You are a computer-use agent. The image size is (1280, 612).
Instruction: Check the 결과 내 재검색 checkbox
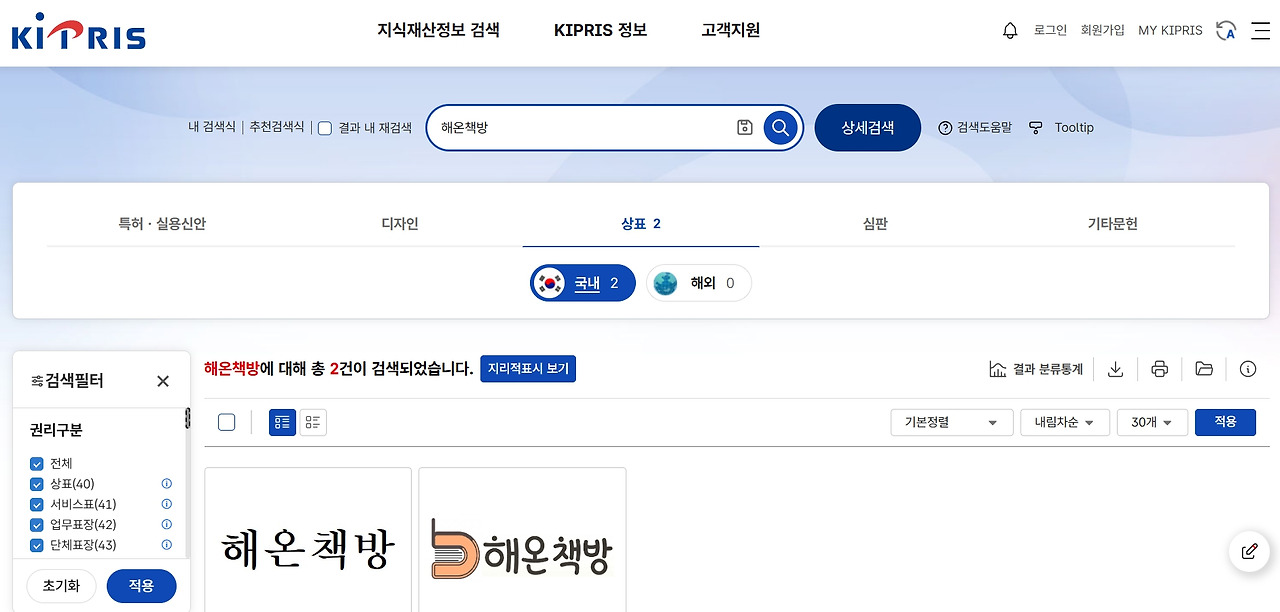pyautogui.click(x=325, y=128)
